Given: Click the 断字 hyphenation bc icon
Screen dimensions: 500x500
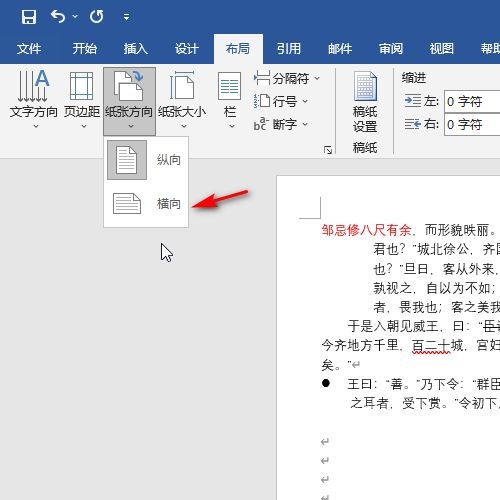Looking at the screenshot, I should tap(261, 124).
